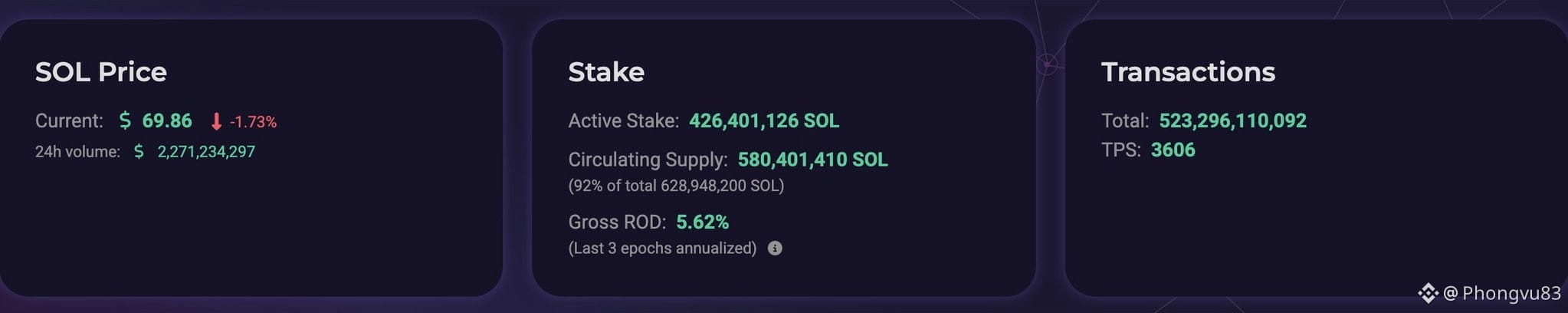Click the 24h volume value 2,271,234,297
Screen dimensions: 1568x313
point(206,151)
